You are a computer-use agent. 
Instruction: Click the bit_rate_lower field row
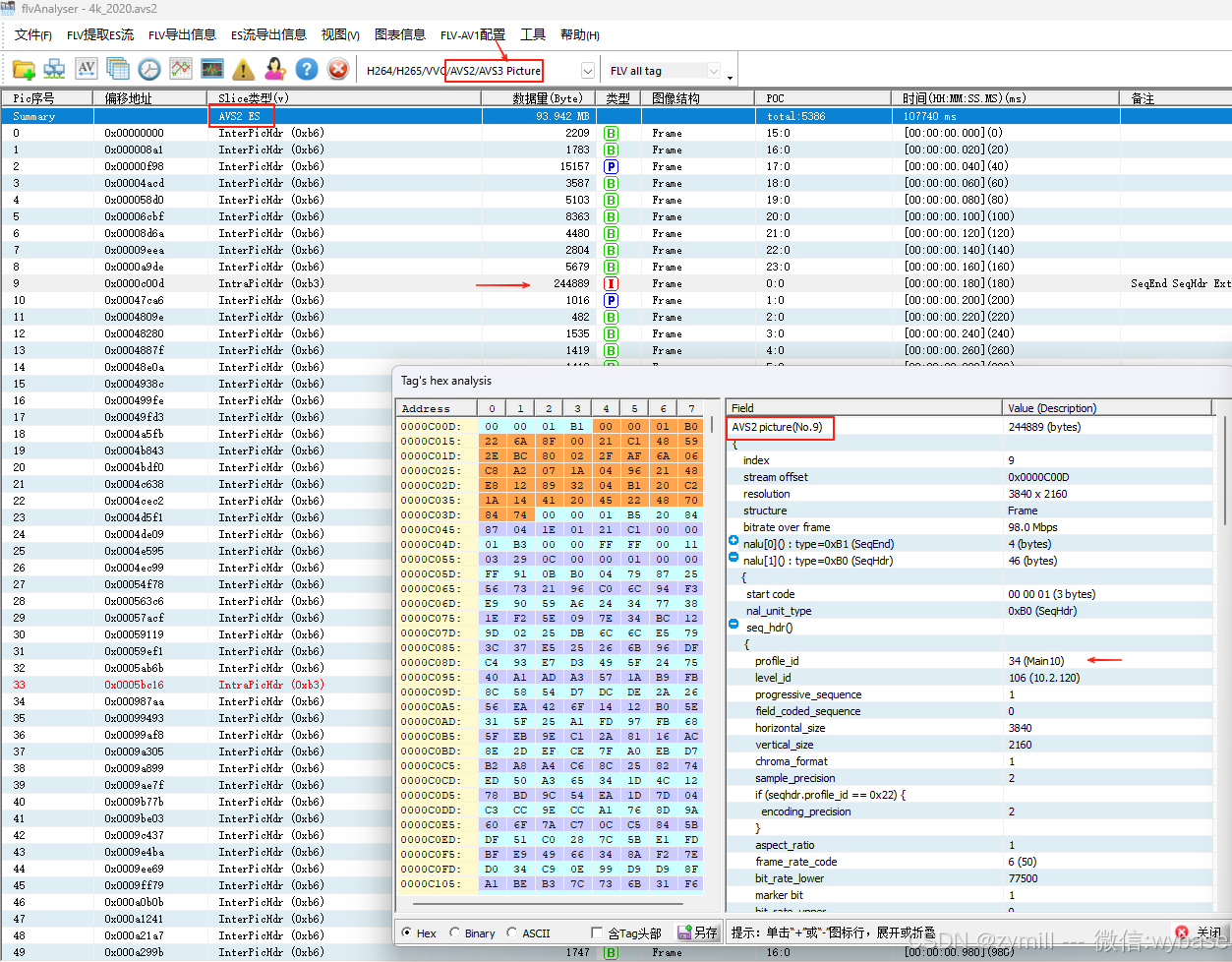pyautogui.click(x=971, y=878)
